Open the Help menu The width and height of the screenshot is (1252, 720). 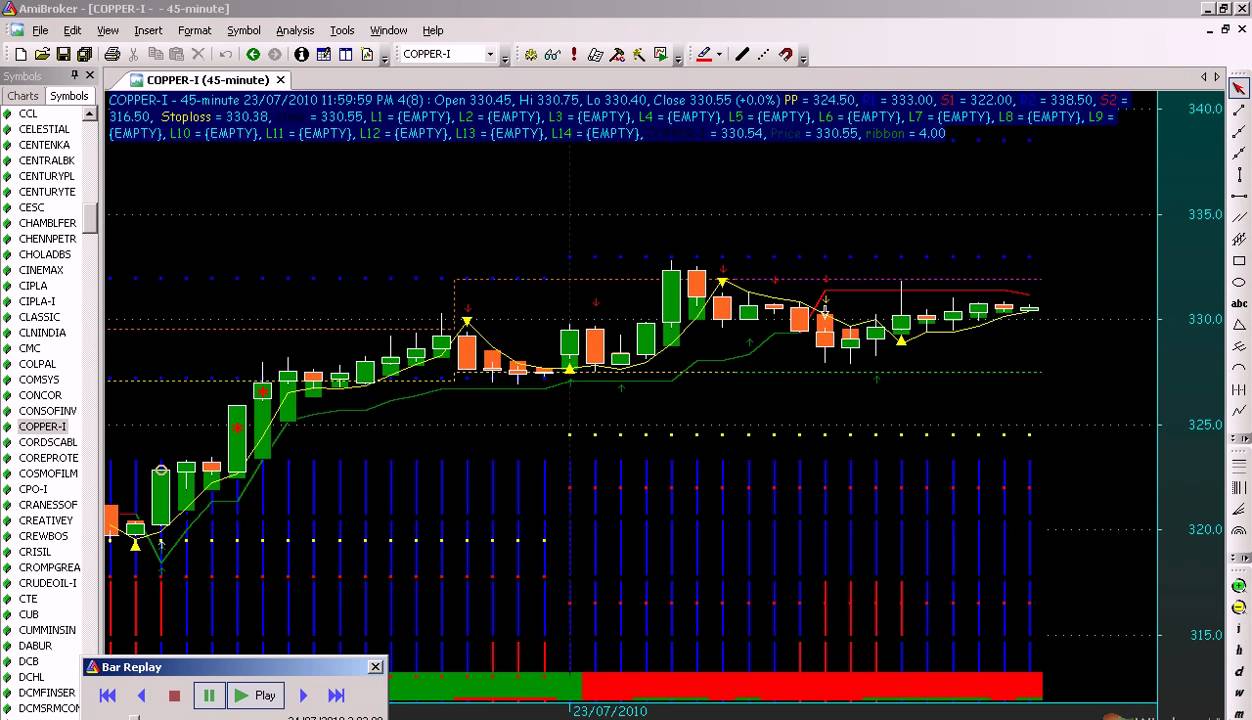(433, 30)
